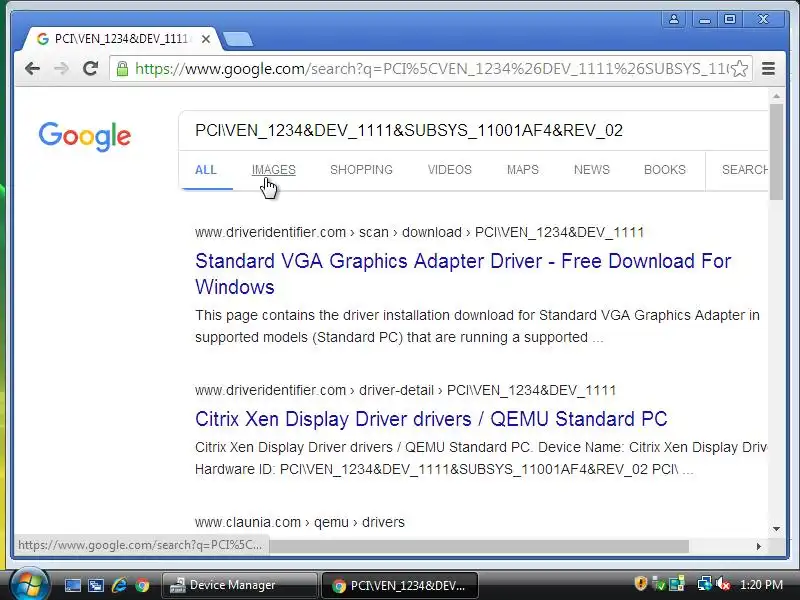Click the network connection tray icon
Viewport: 800px width, 600px height.
tap(705, 584)
